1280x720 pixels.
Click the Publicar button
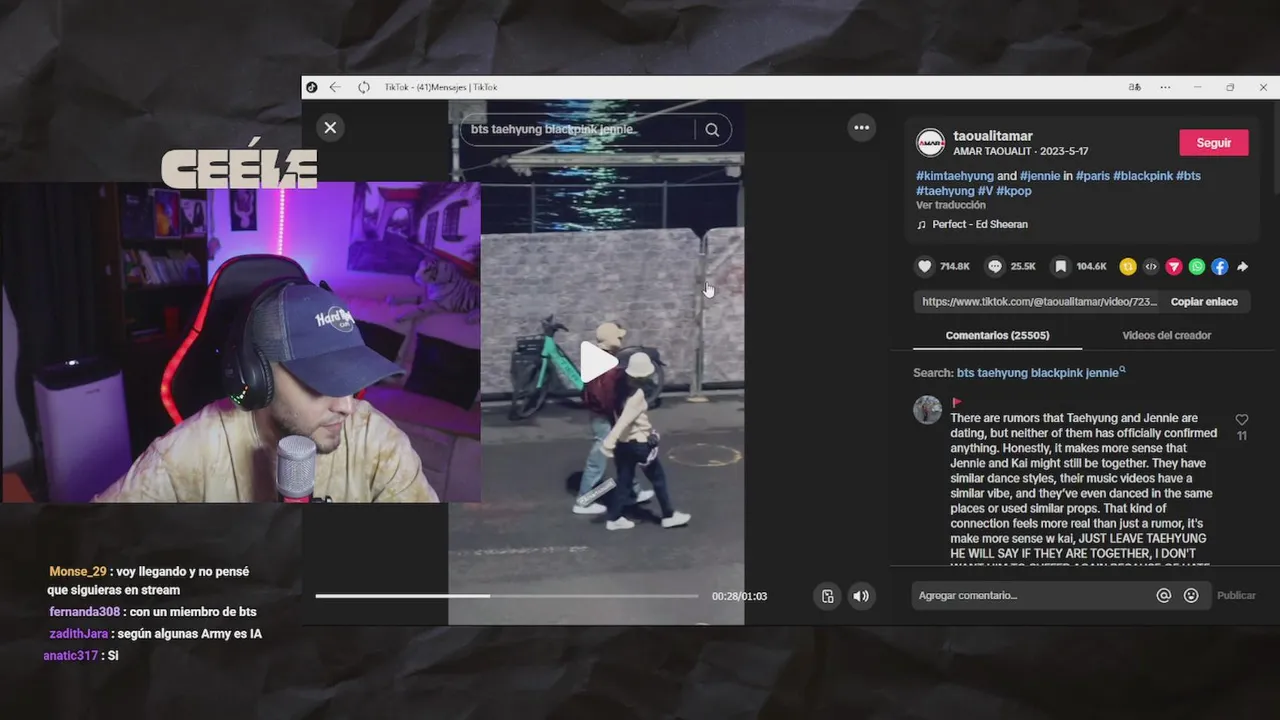[x=1236, y=595]
